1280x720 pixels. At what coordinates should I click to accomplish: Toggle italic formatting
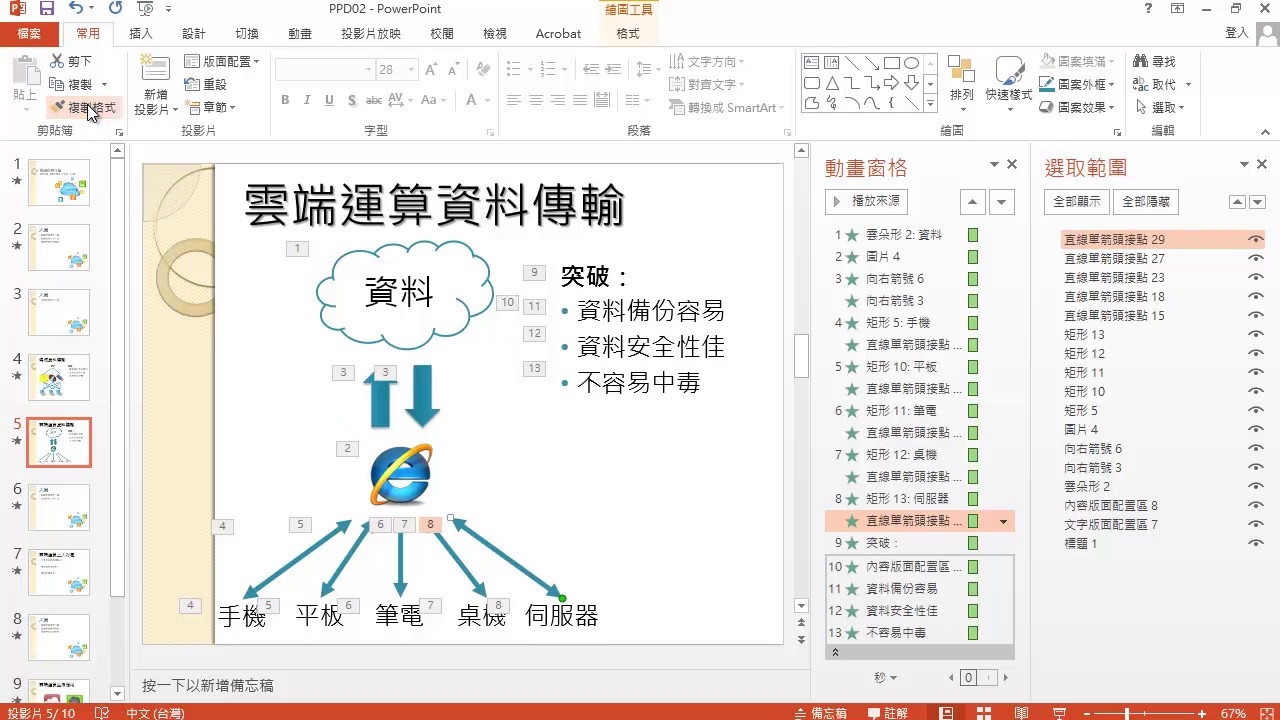tap(306, 100)
